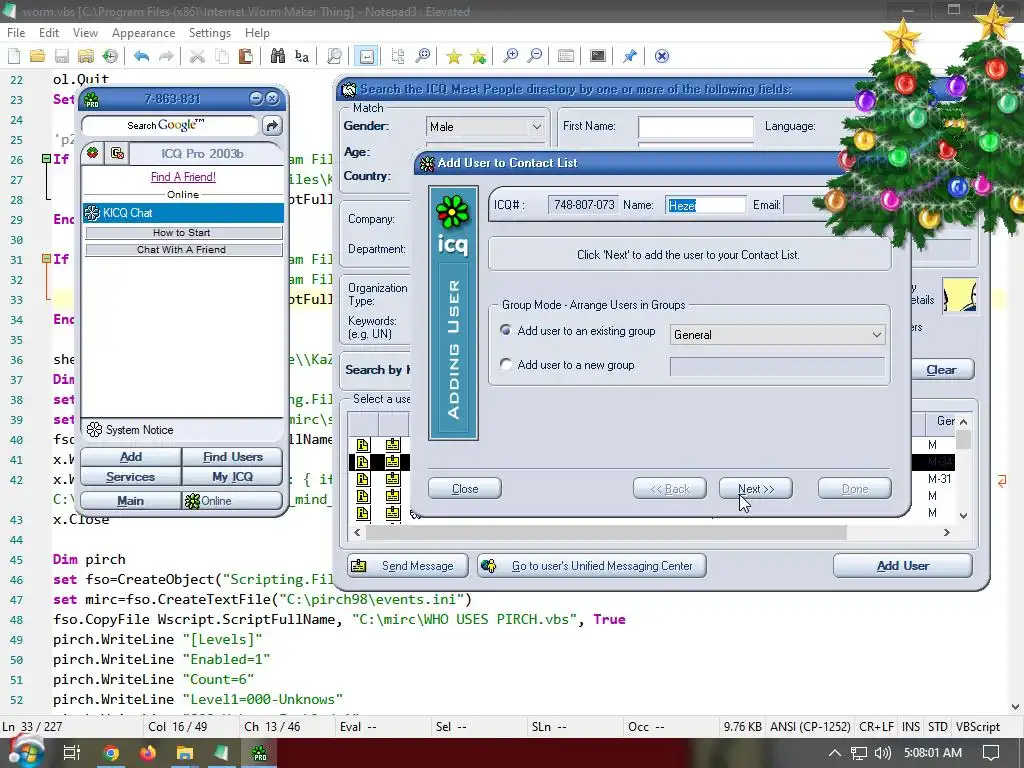1024x768 pixels.
Task: Click the 'How to Start' item
Action: (184, 232)
